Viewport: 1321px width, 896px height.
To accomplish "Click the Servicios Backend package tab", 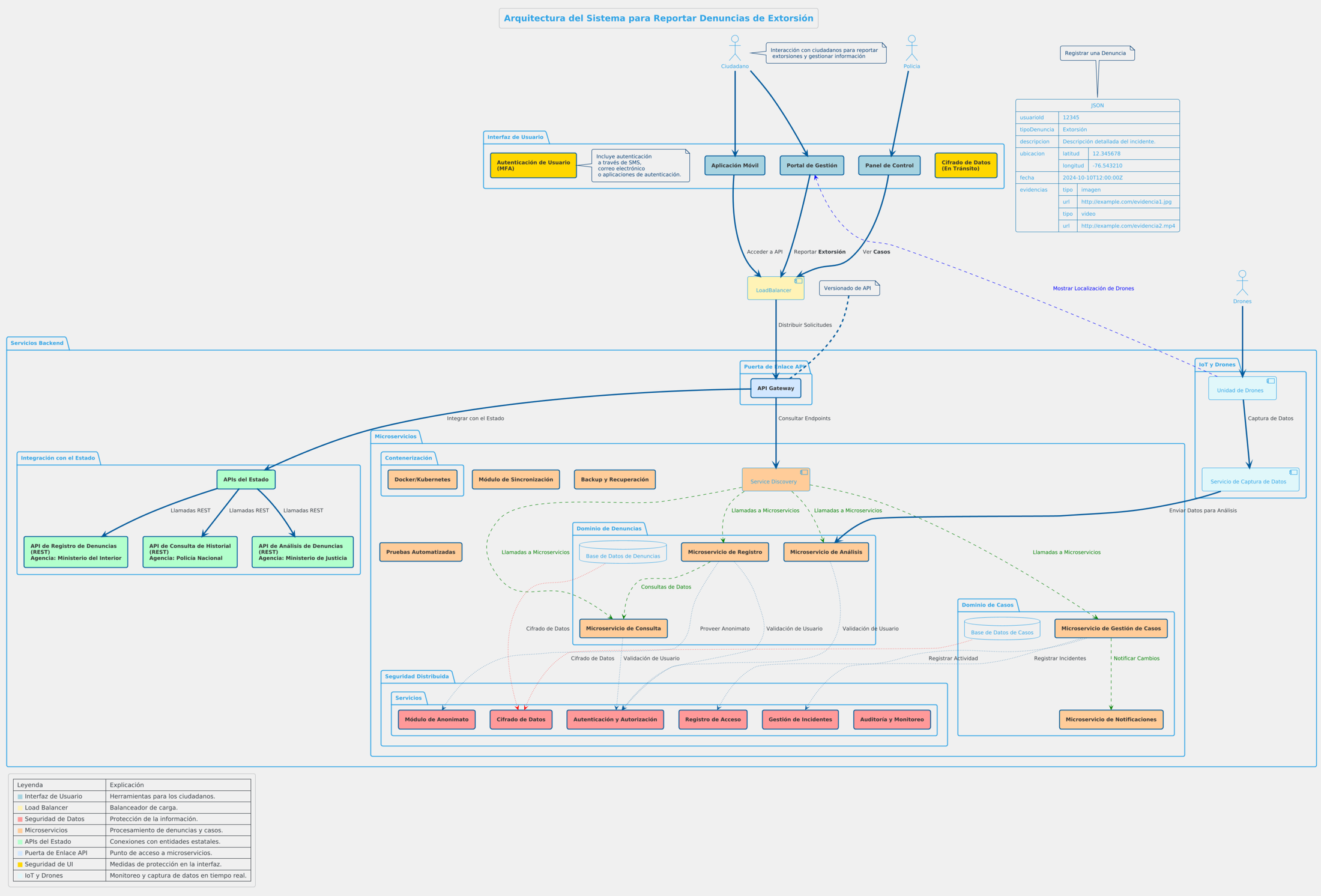I will (37, 344).
